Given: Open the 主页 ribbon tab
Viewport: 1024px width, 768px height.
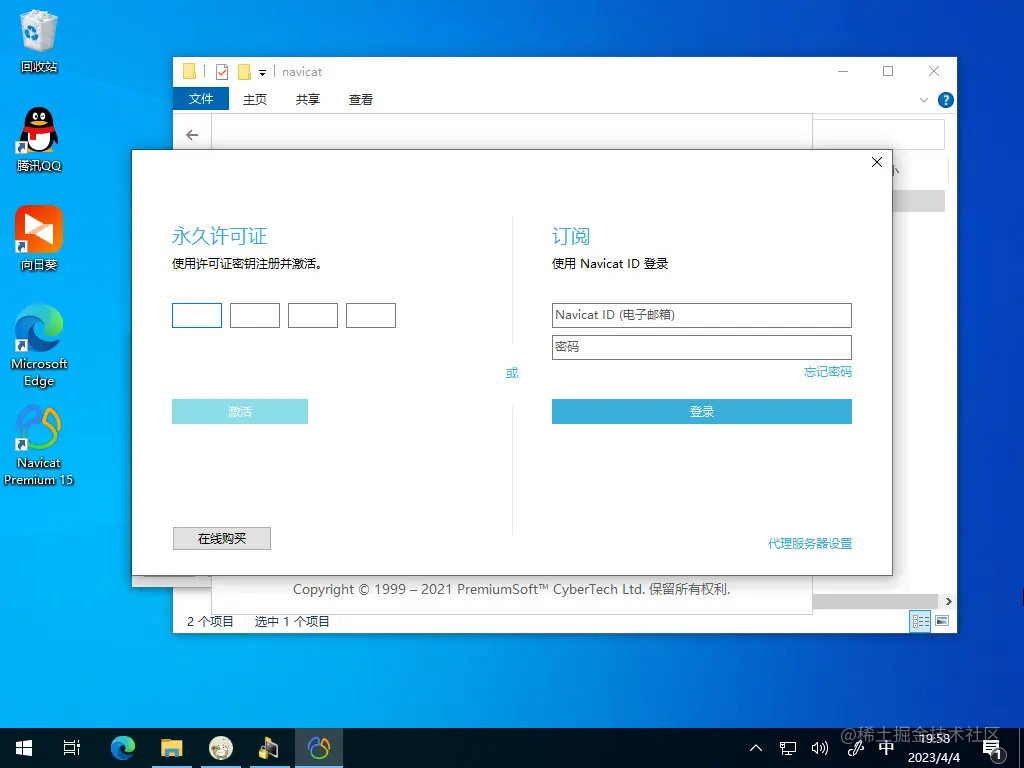Looking at the screenshot, I should click(255, 99).
